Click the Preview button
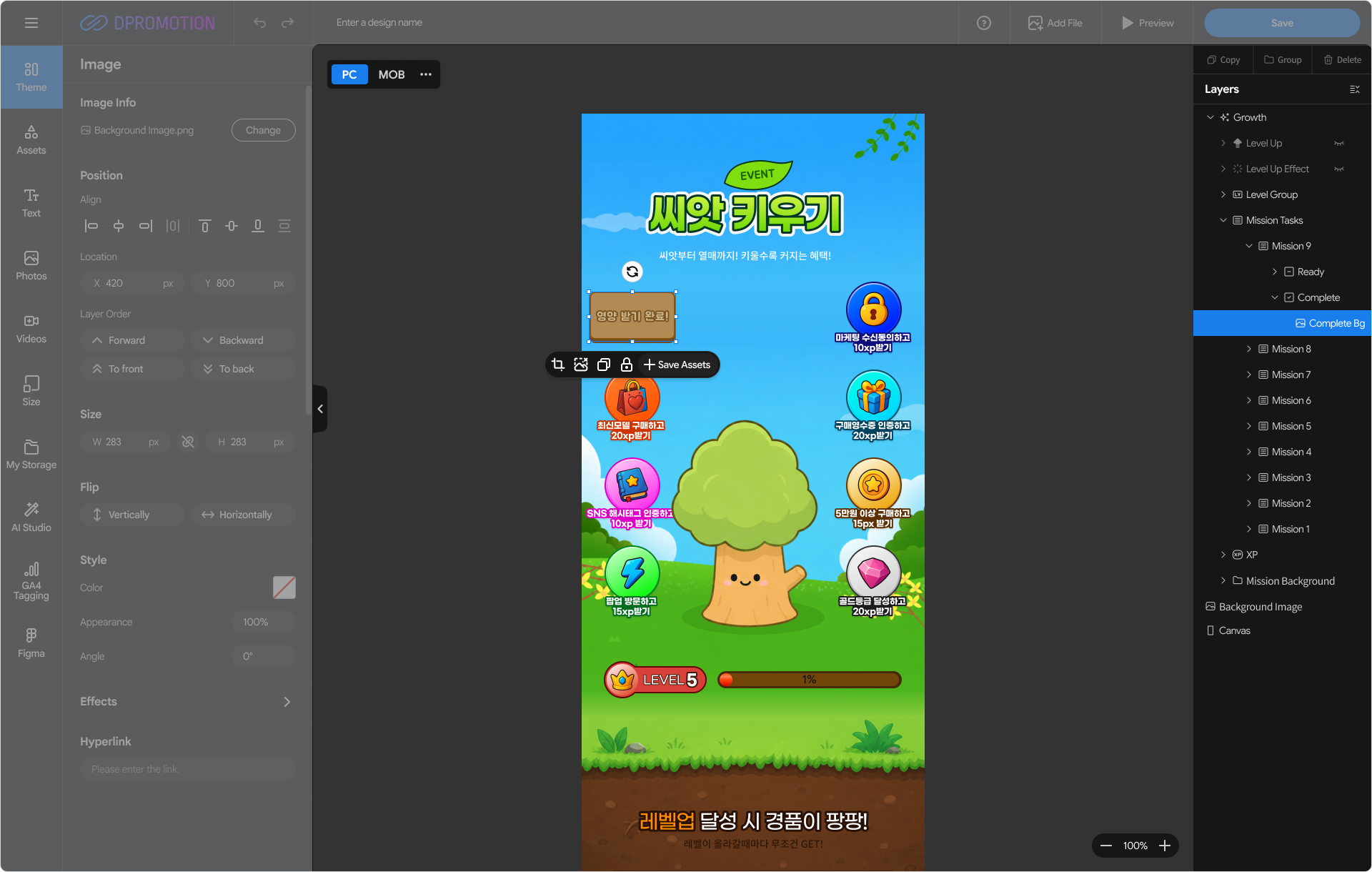 (1148, 23)
